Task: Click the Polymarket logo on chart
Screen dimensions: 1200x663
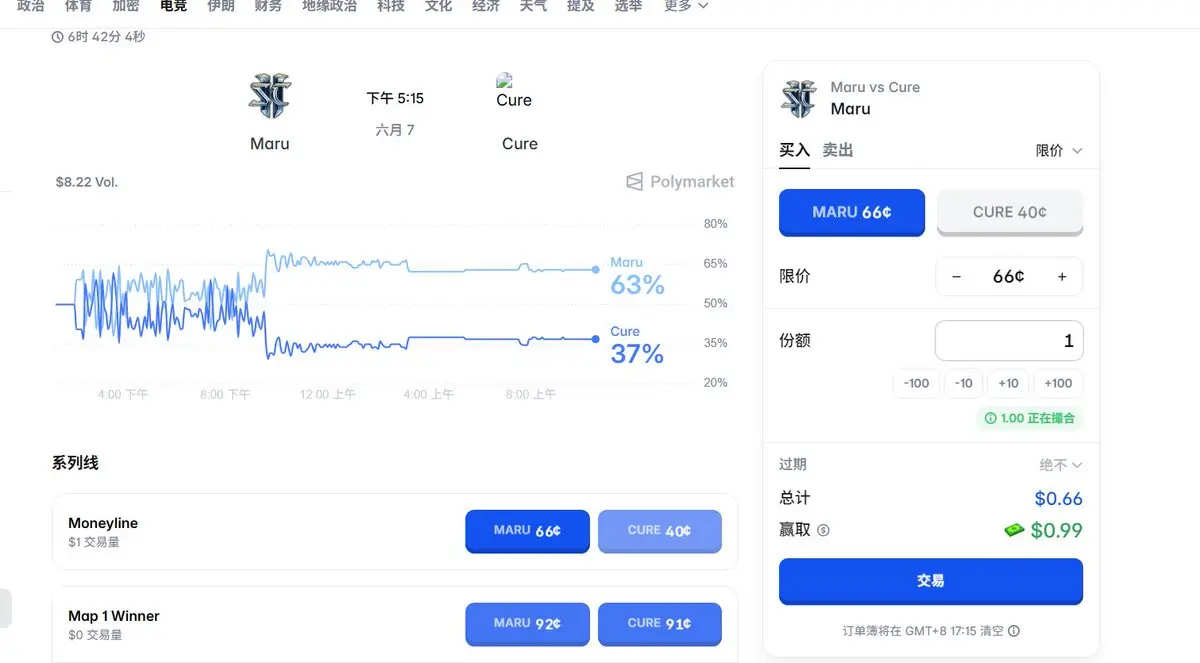Action: click(x=680, y=182)
